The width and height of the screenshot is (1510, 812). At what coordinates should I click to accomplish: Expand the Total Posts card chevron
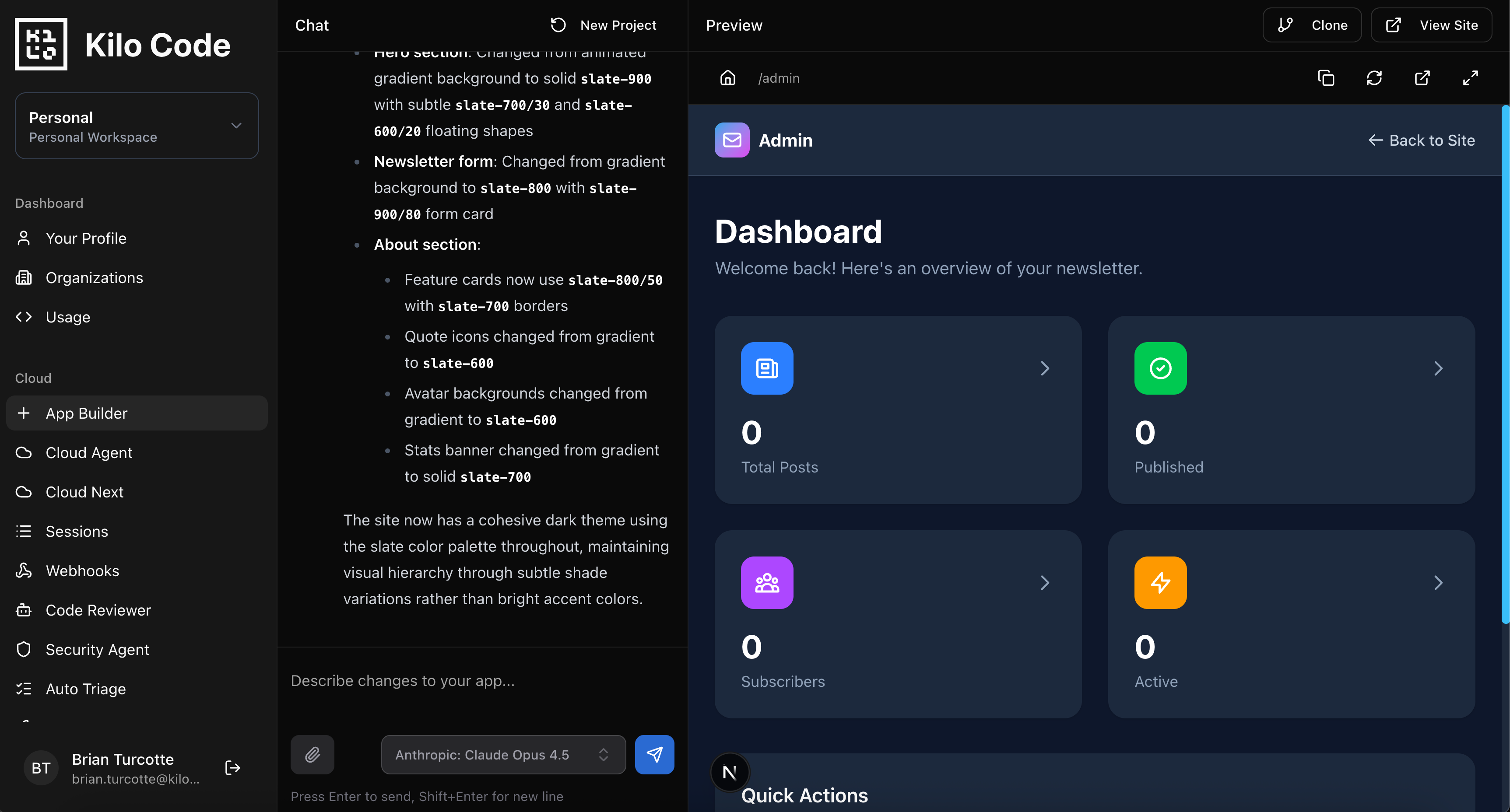[x=1045, y=368]
